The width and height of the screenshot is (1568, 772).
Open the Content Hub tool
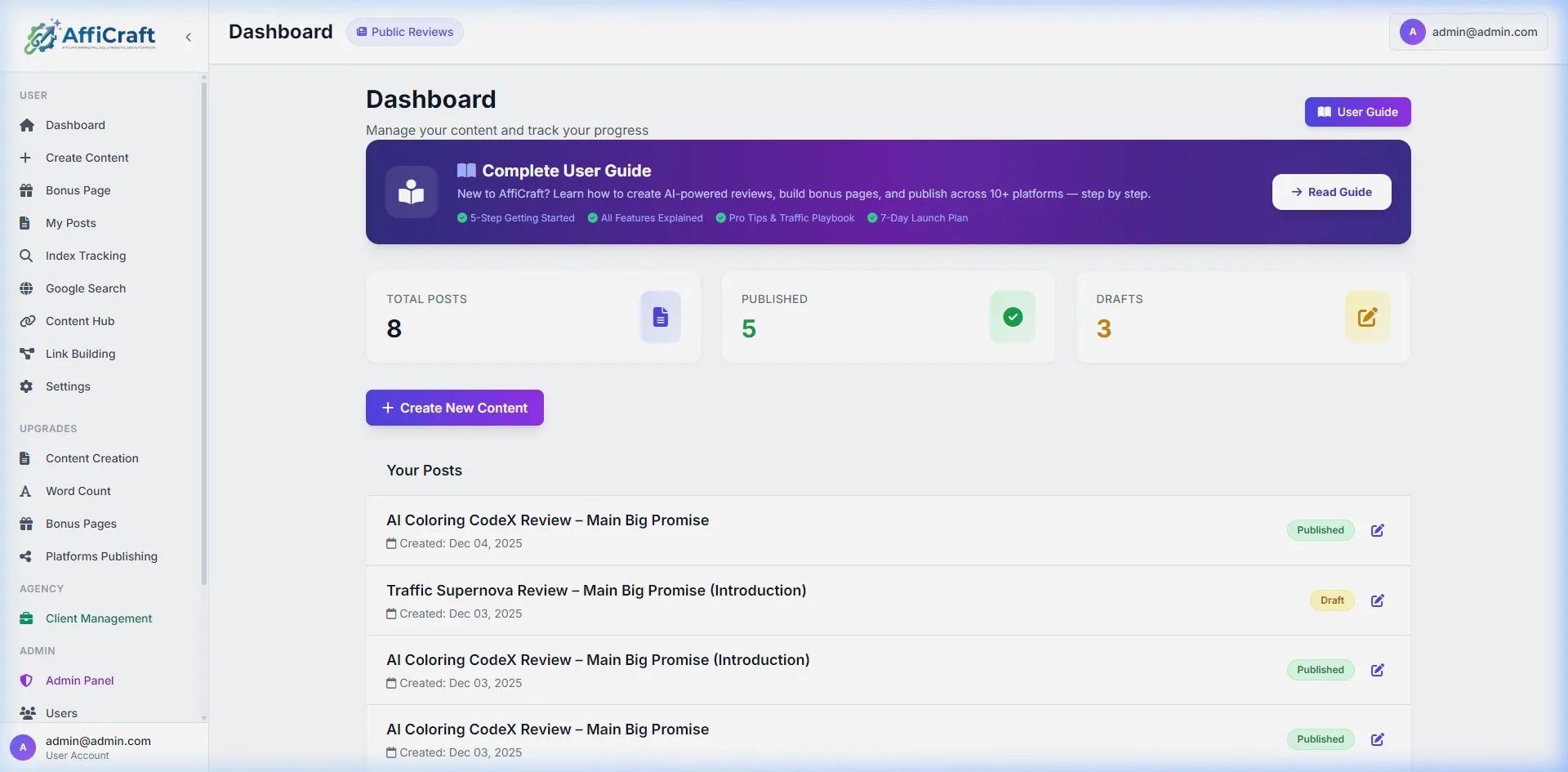(79, 320)
